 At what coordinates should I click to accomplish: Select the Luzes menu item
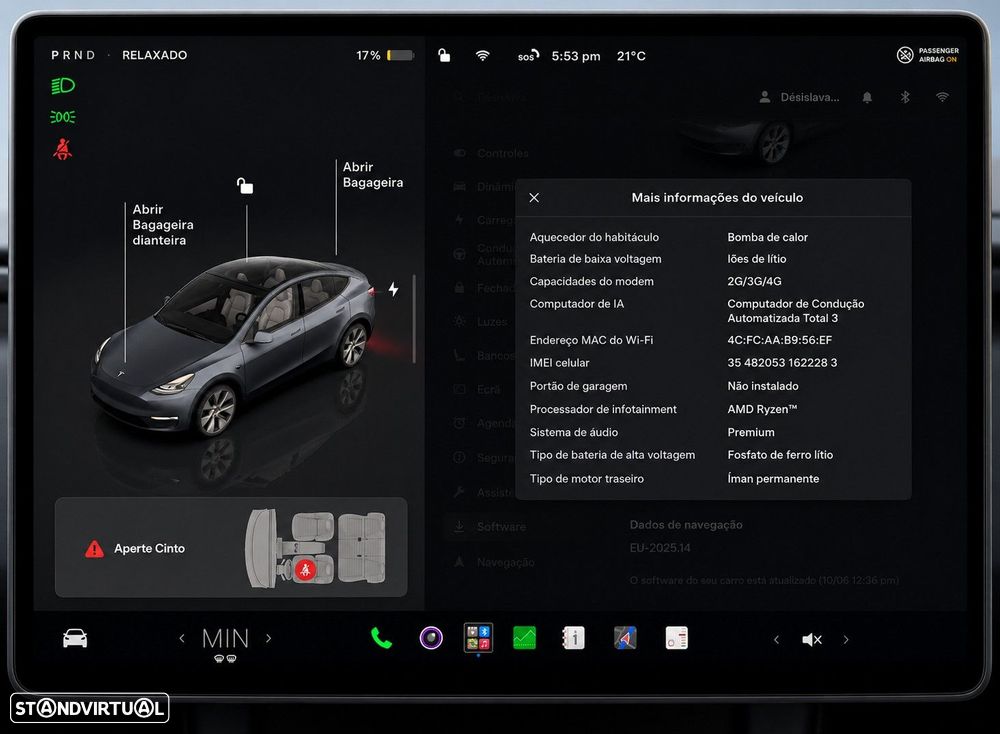[x=482, y=321]
